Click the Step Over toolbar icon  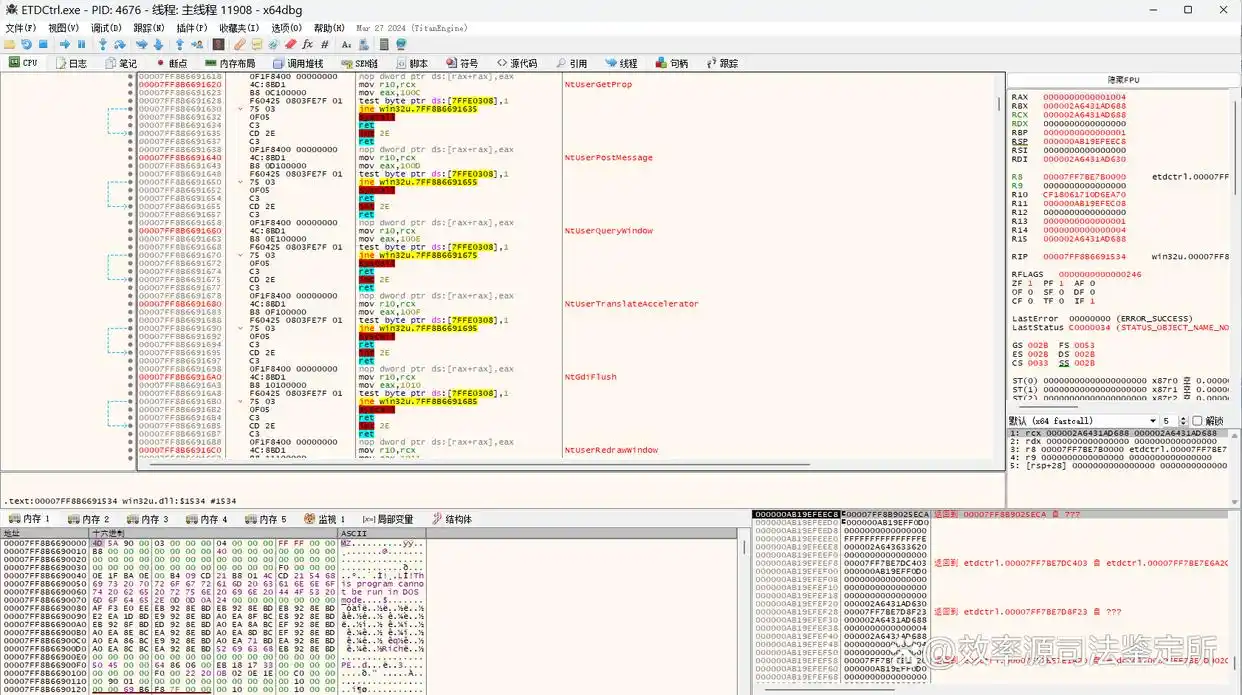click(x=120, y=45)
